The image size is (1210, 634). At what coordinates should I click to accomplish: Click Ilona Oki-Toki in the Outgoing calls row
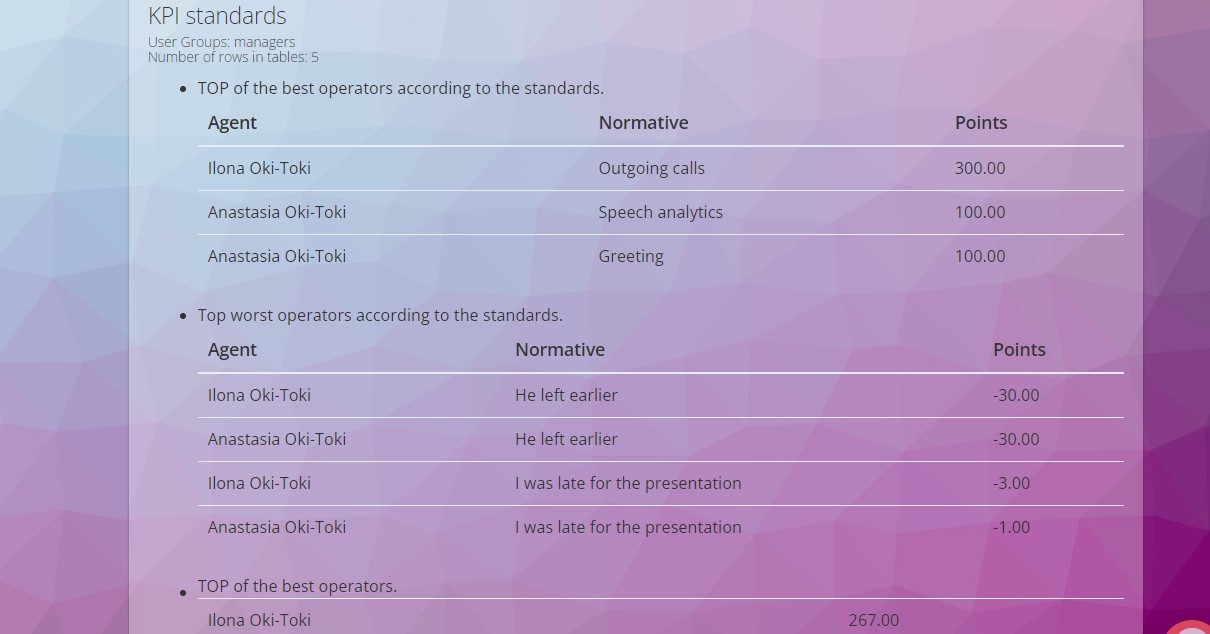point(259,168)
